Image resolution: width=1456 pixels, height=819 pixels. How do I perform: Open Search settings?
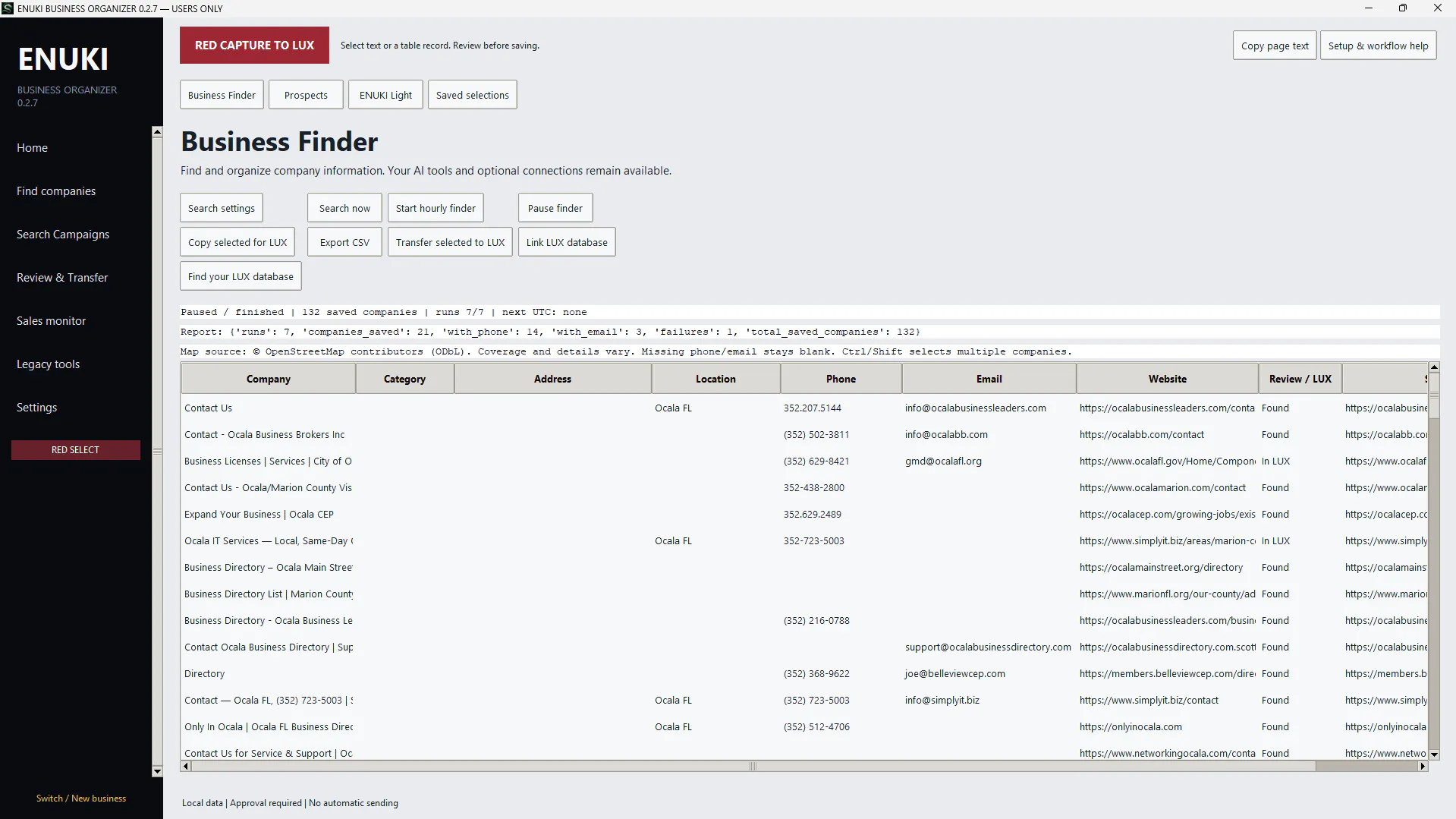click(x=222, y=208)
